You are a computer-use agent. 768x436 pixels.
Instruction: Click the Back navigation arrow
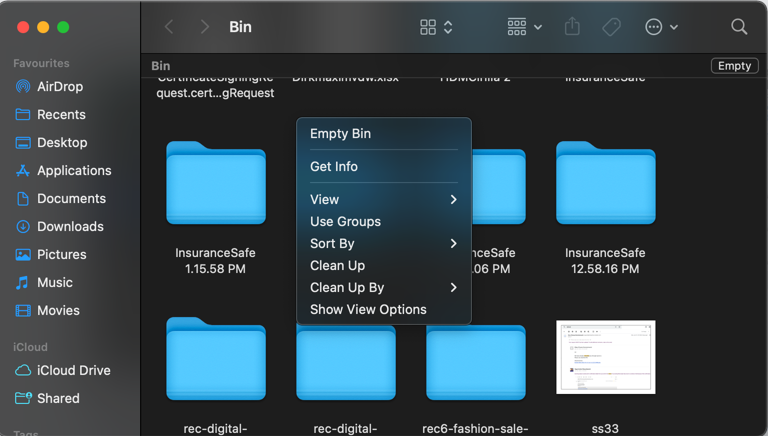tap(169, 27)
